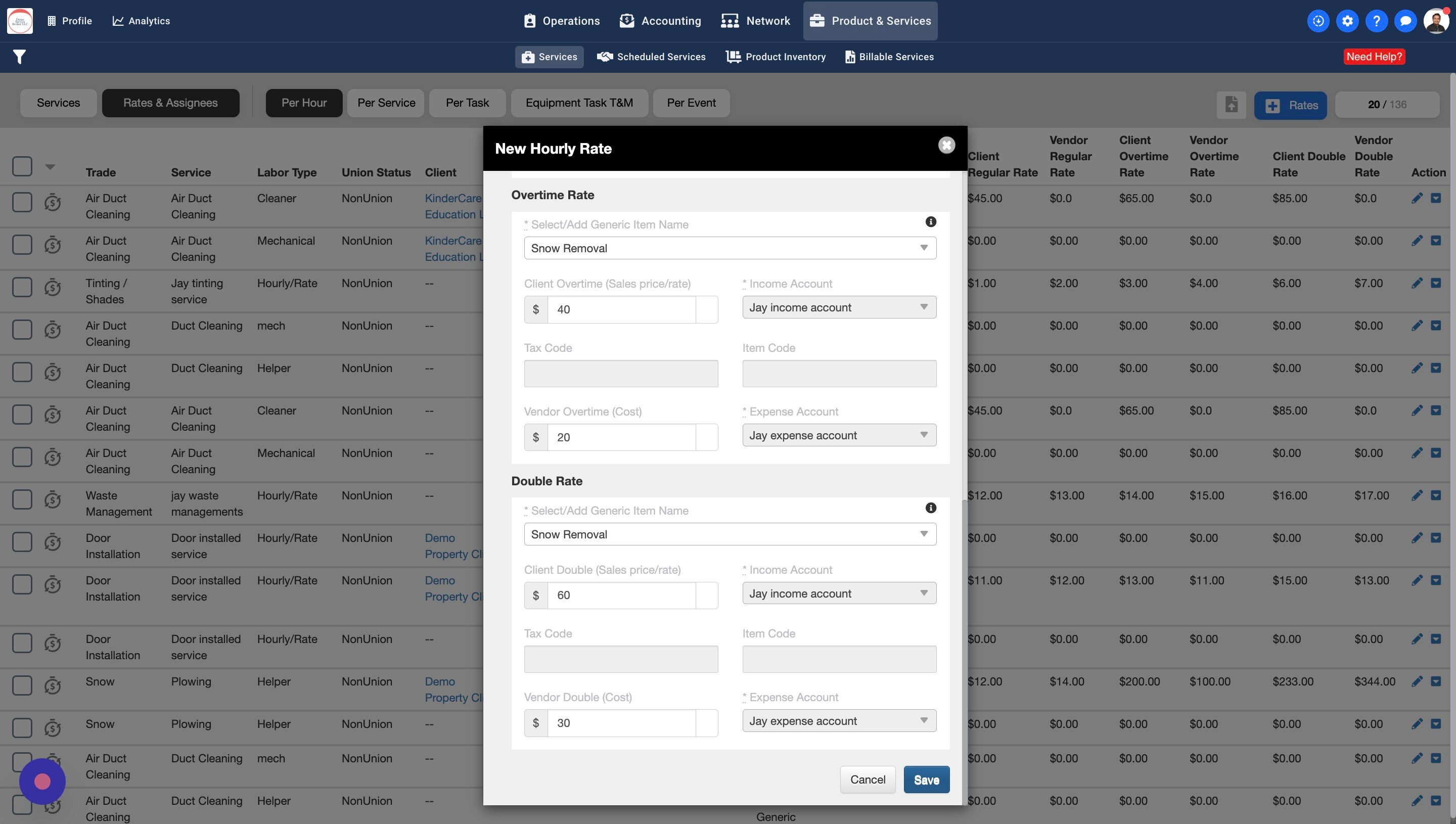
Task: Click the upload file icon beside Rates
Action: [x=1232, y=105]
